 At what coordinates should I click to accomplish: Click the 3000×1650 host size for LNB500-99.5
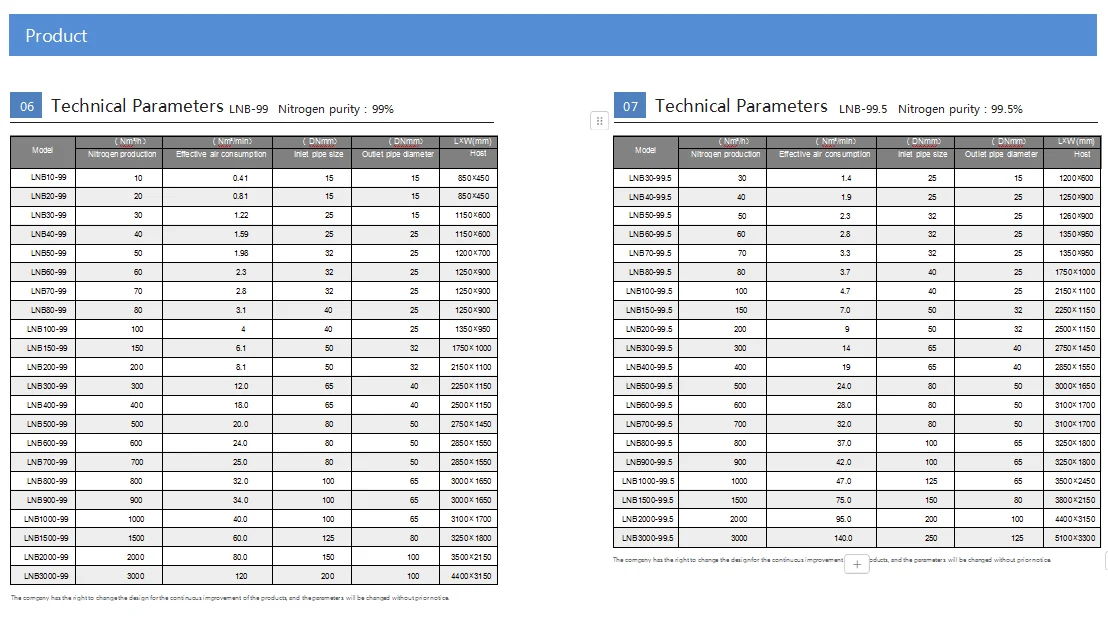coord(1075,386)
